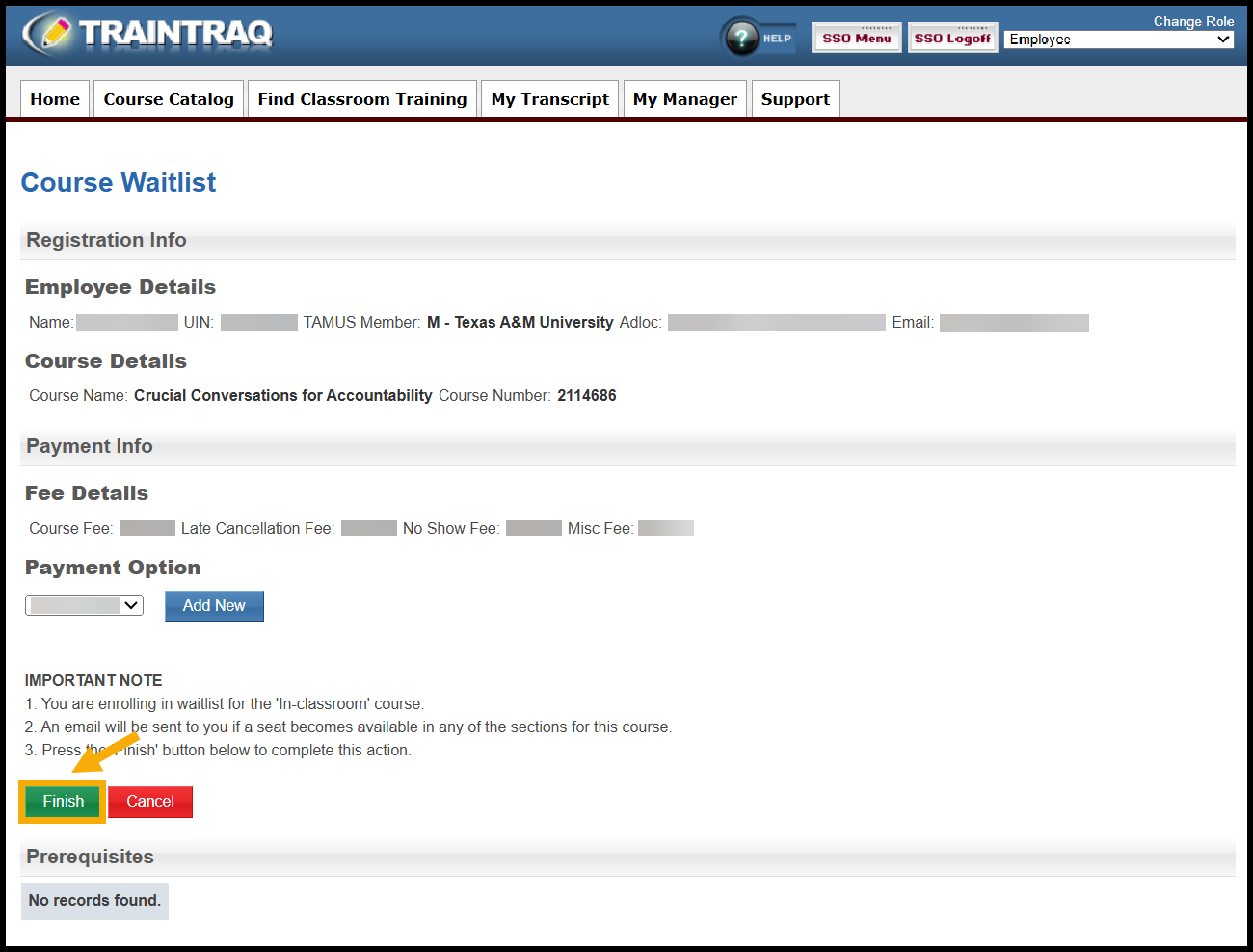Click the TrainTraq pencil logo
This screenshot has width=1253, height=952.
pos(48,34)
